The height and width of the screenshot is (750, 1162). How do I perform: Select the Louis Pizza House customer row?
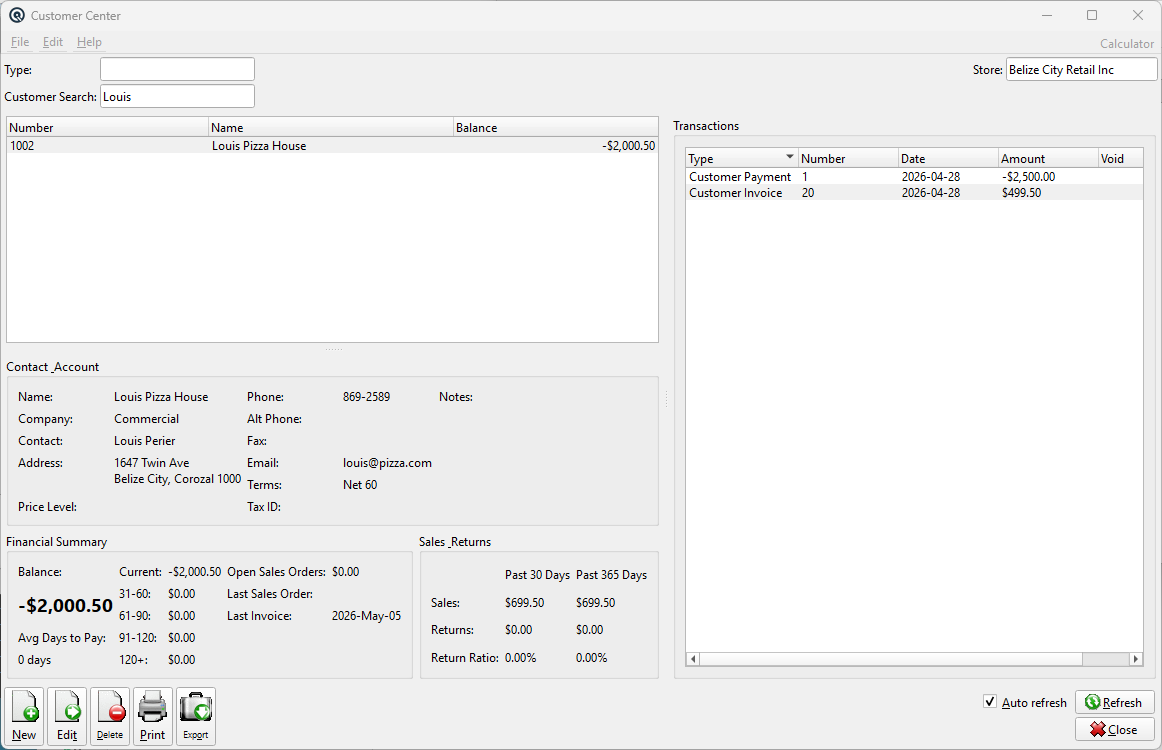click(332, 145)
